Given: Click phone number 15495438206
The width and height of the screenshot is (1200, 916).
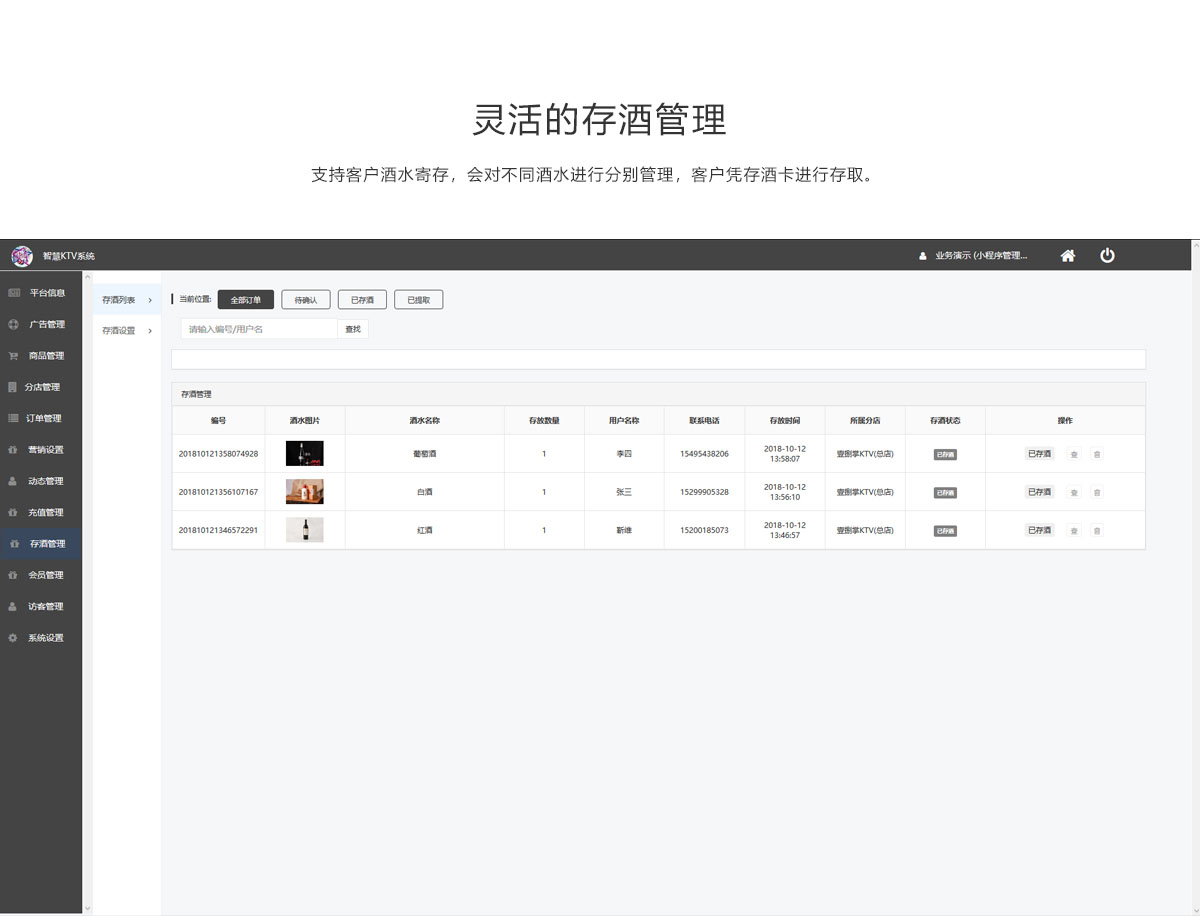Looking at the screenshot, I should (x=704, y=454).
